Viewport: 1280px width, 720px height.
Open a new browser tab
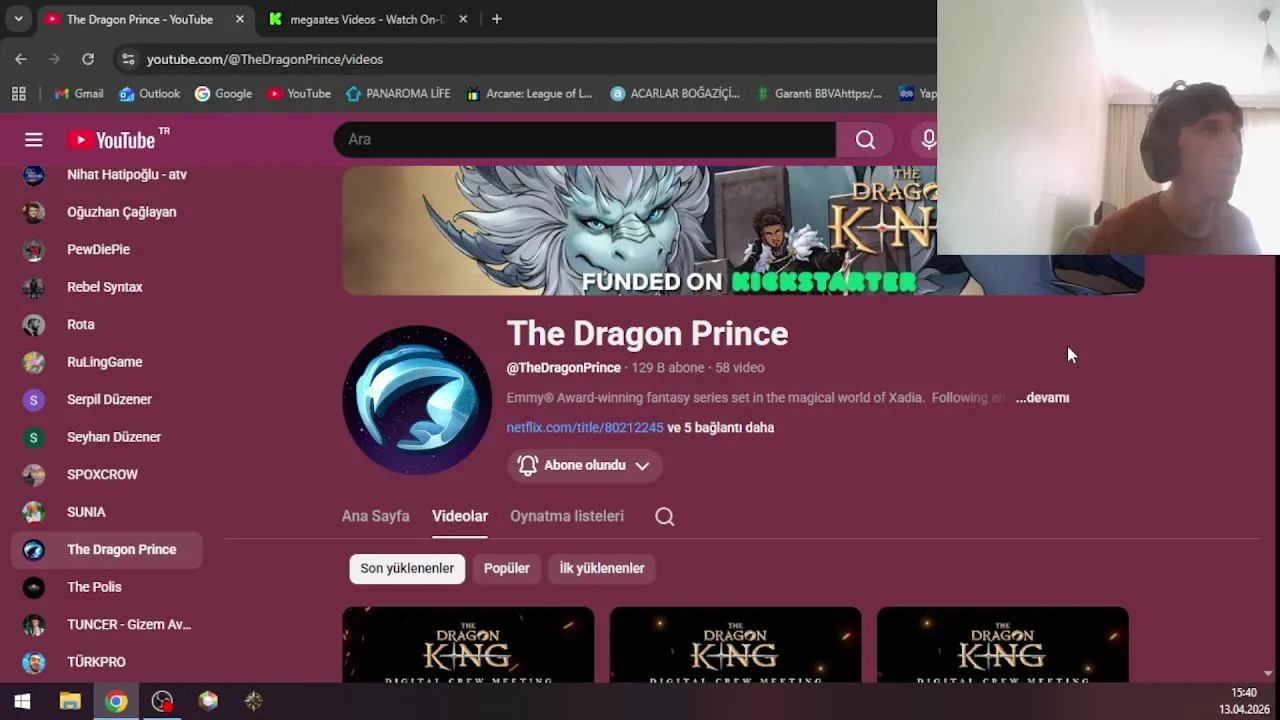click(x=497, y=19)
